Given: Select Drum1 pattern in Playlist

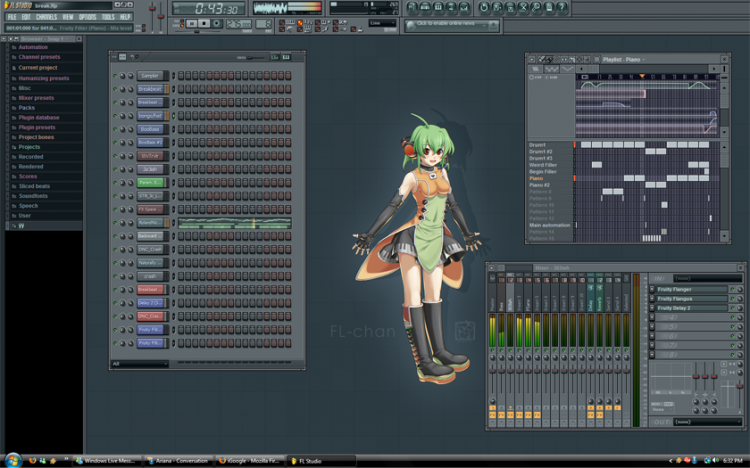Looking at the screenshot, I should [x=537, y=145].
